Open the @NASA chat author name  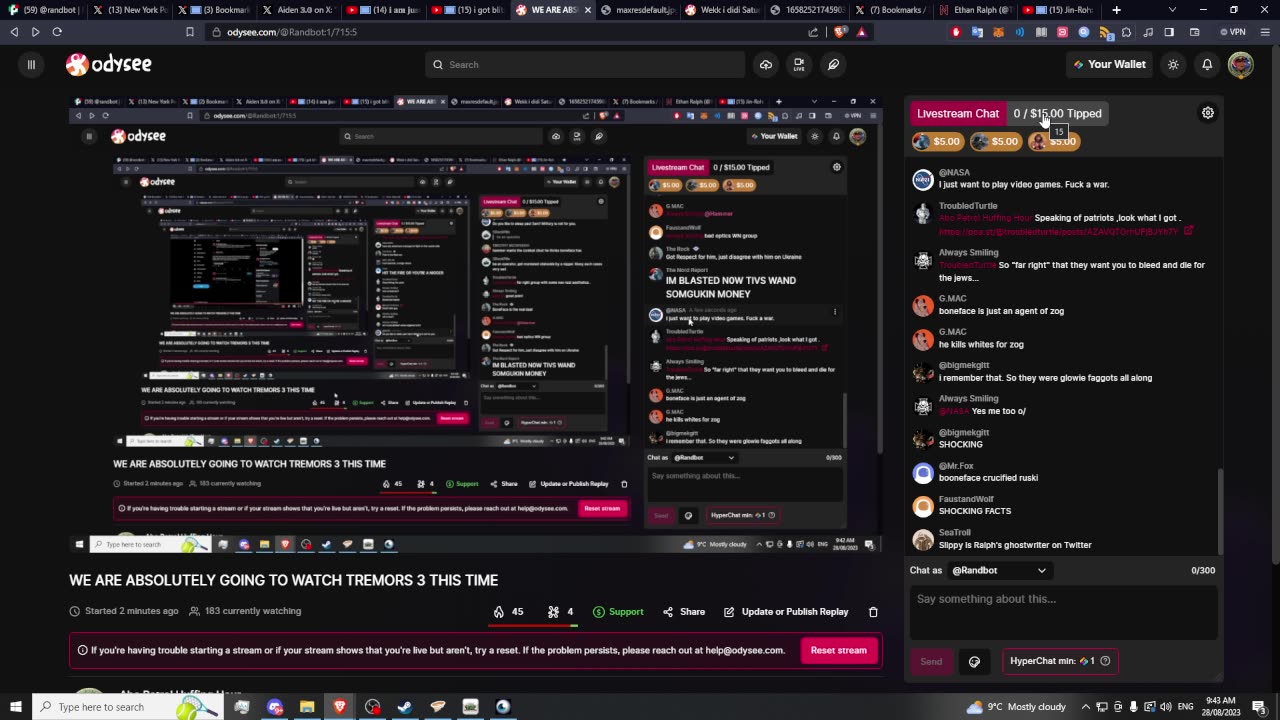tap(954, 172)
